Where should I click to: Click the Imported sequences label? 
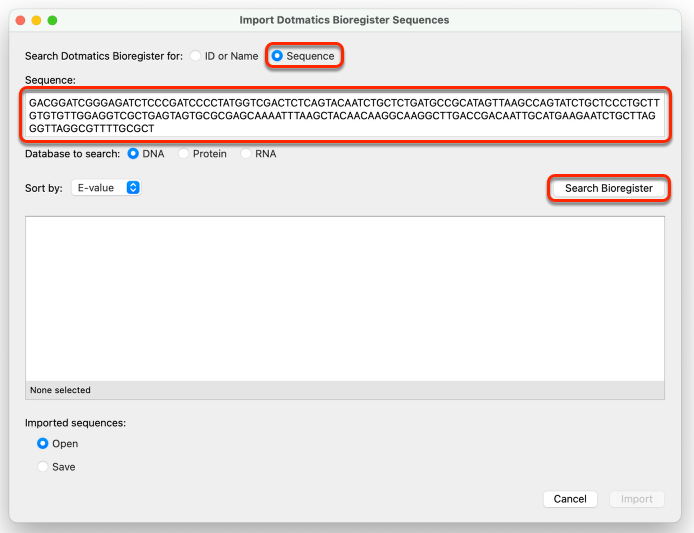[x=75, y=423]
